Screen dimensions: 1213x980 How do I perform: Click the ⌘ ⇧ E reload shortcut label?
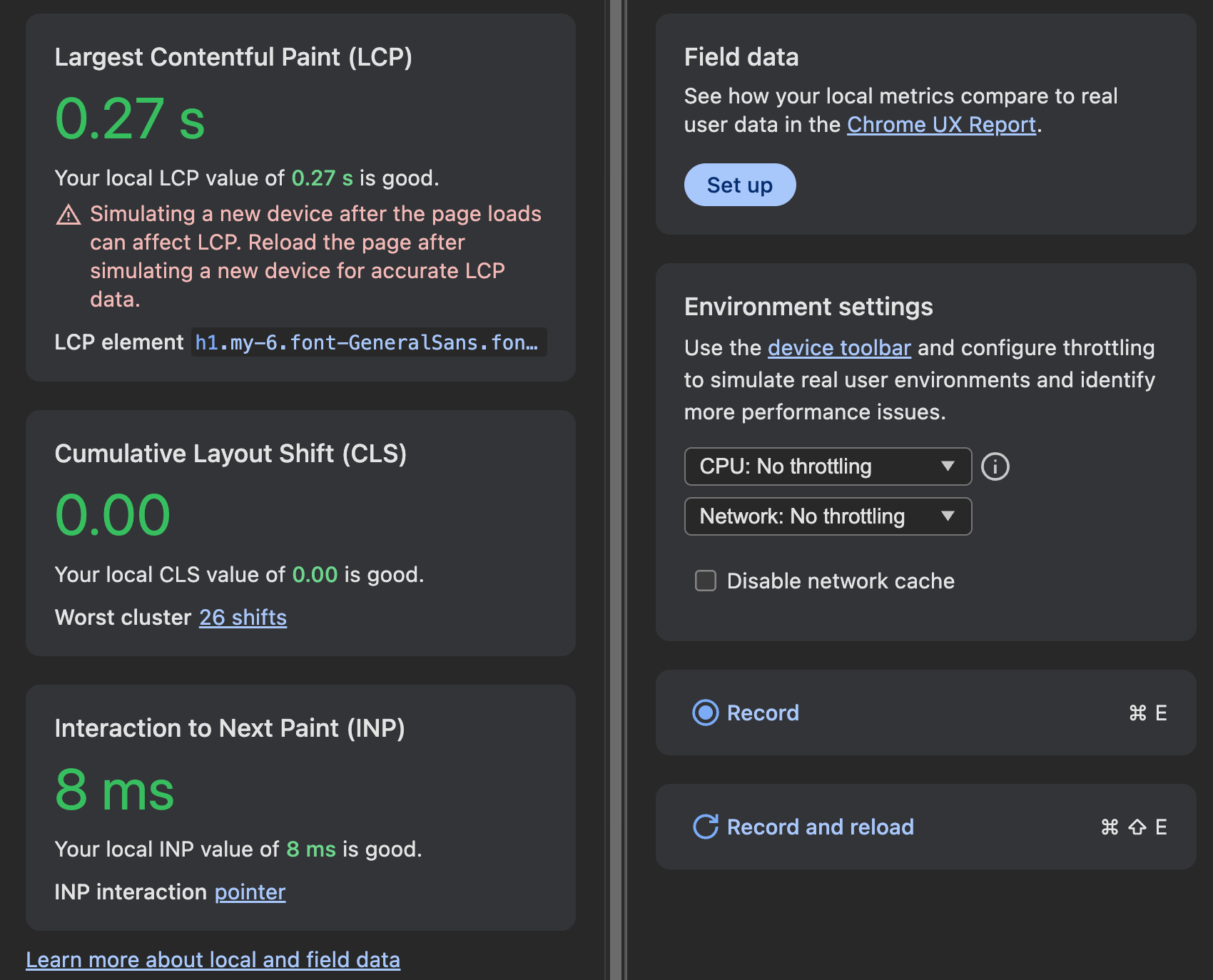click(1134, 827)
